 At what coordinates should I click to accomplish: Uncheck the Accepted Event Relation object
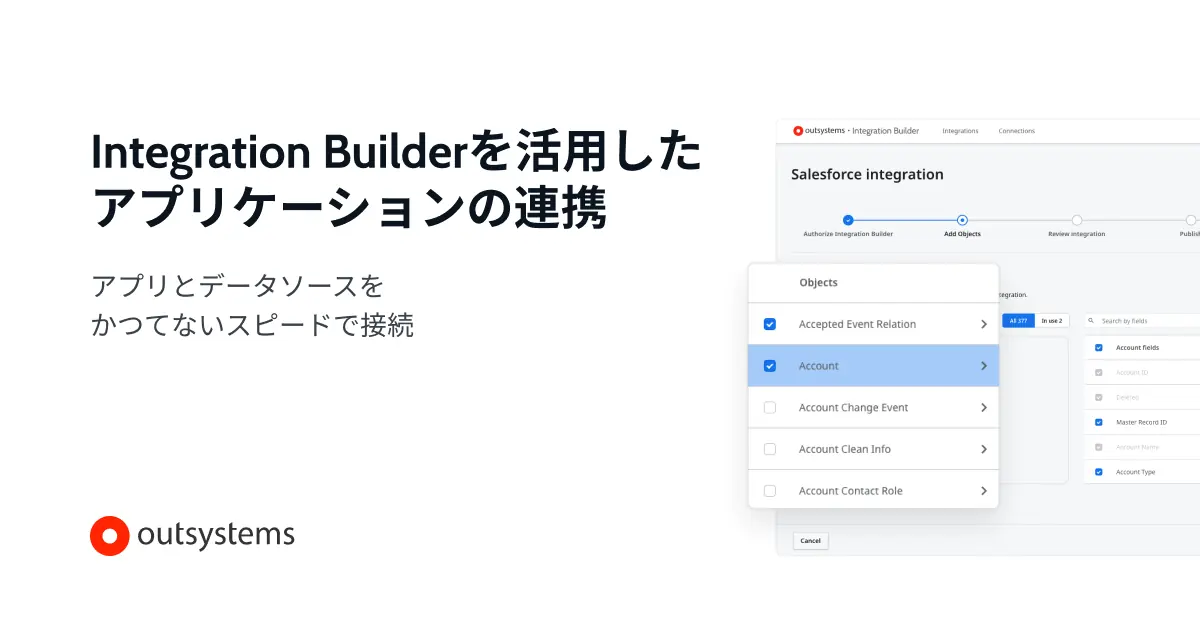pyautogui.click(x=770, y=324)
